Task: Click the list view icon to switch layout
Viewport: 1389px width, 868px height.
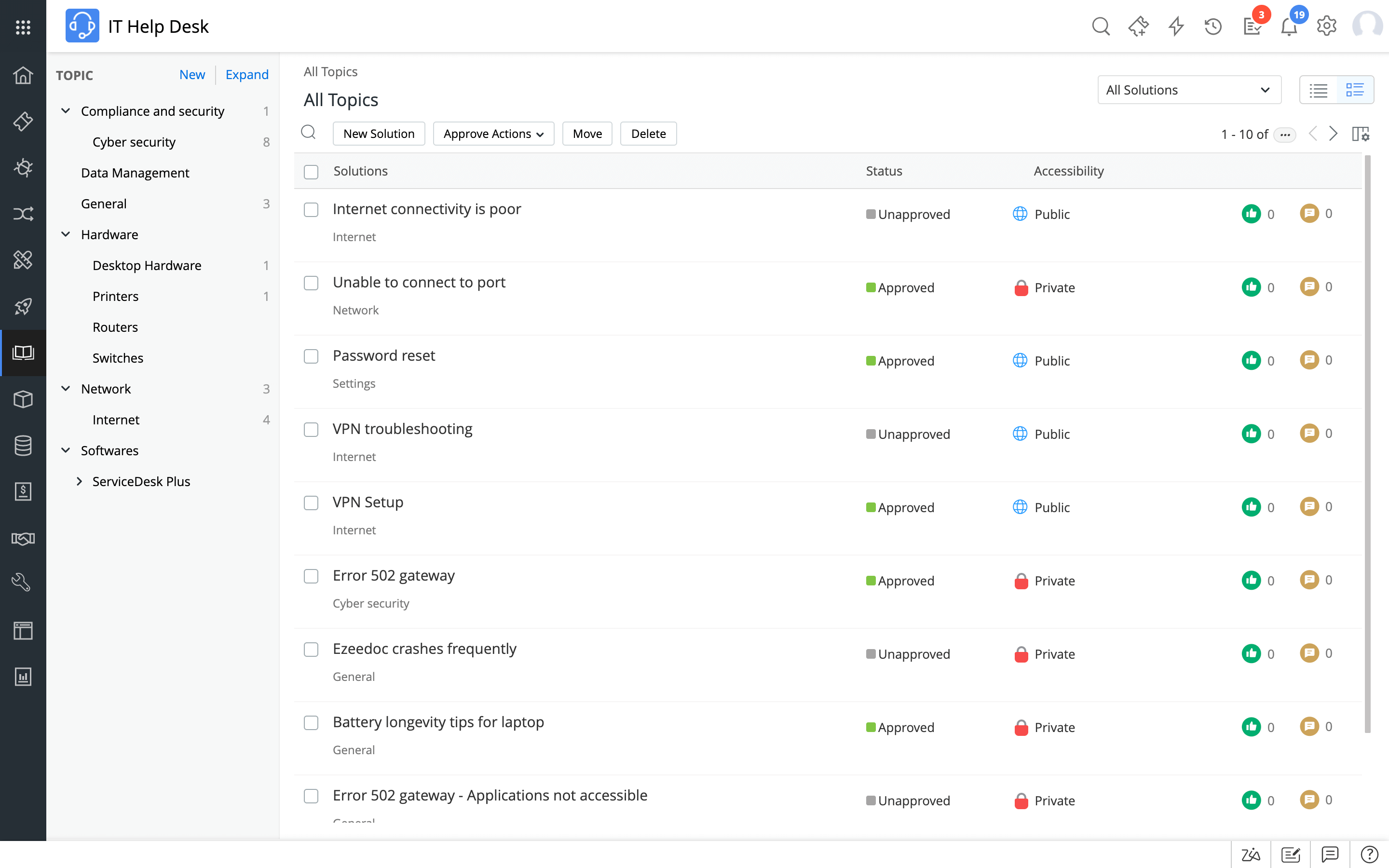Action: 1319,90
